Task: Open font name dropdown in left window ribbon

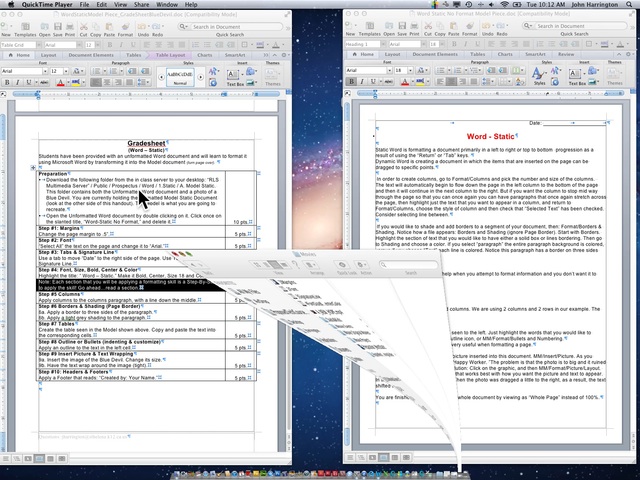Action: [45, 71]
